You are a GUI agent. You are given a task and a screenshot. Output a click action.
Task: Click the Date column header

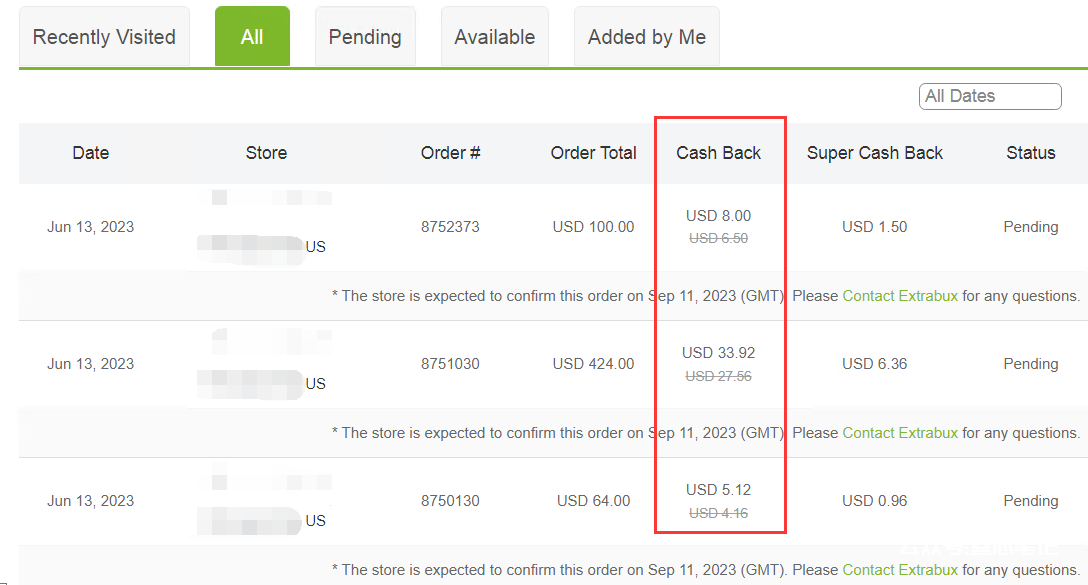click(90, 153)
